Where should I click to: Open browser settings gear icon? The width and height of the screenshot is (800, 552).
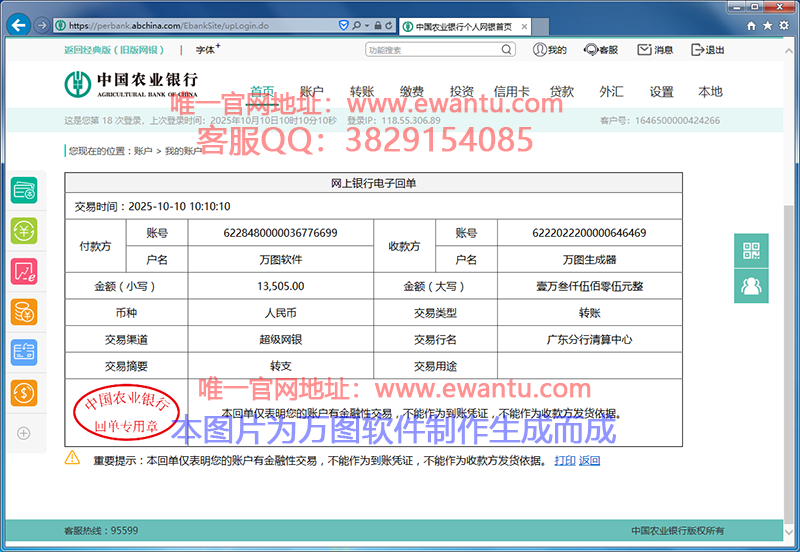(784, 26)
